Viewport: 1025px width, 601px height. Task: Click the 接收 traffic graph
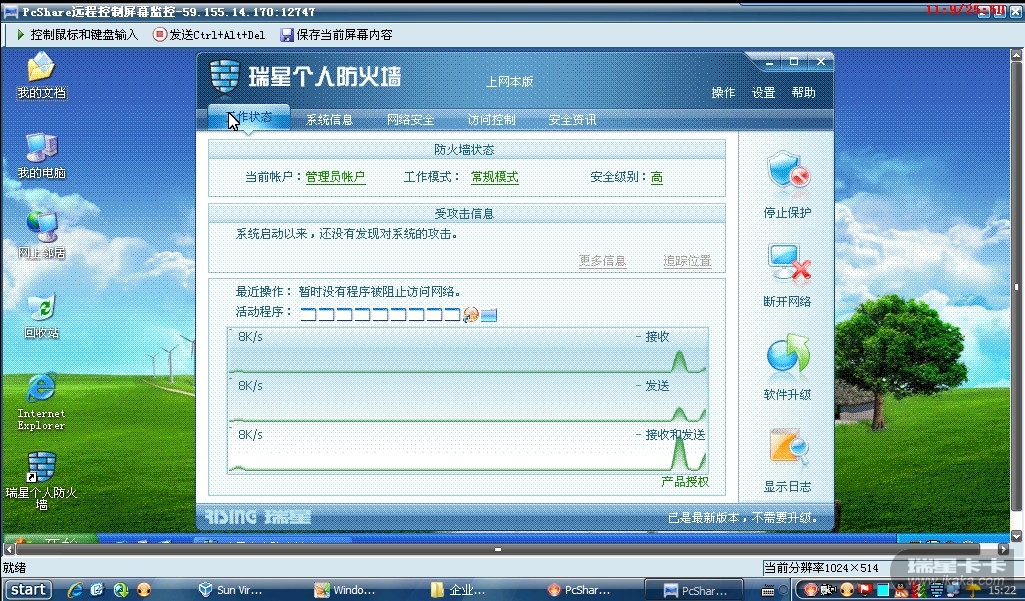click(x=467, y=351)
